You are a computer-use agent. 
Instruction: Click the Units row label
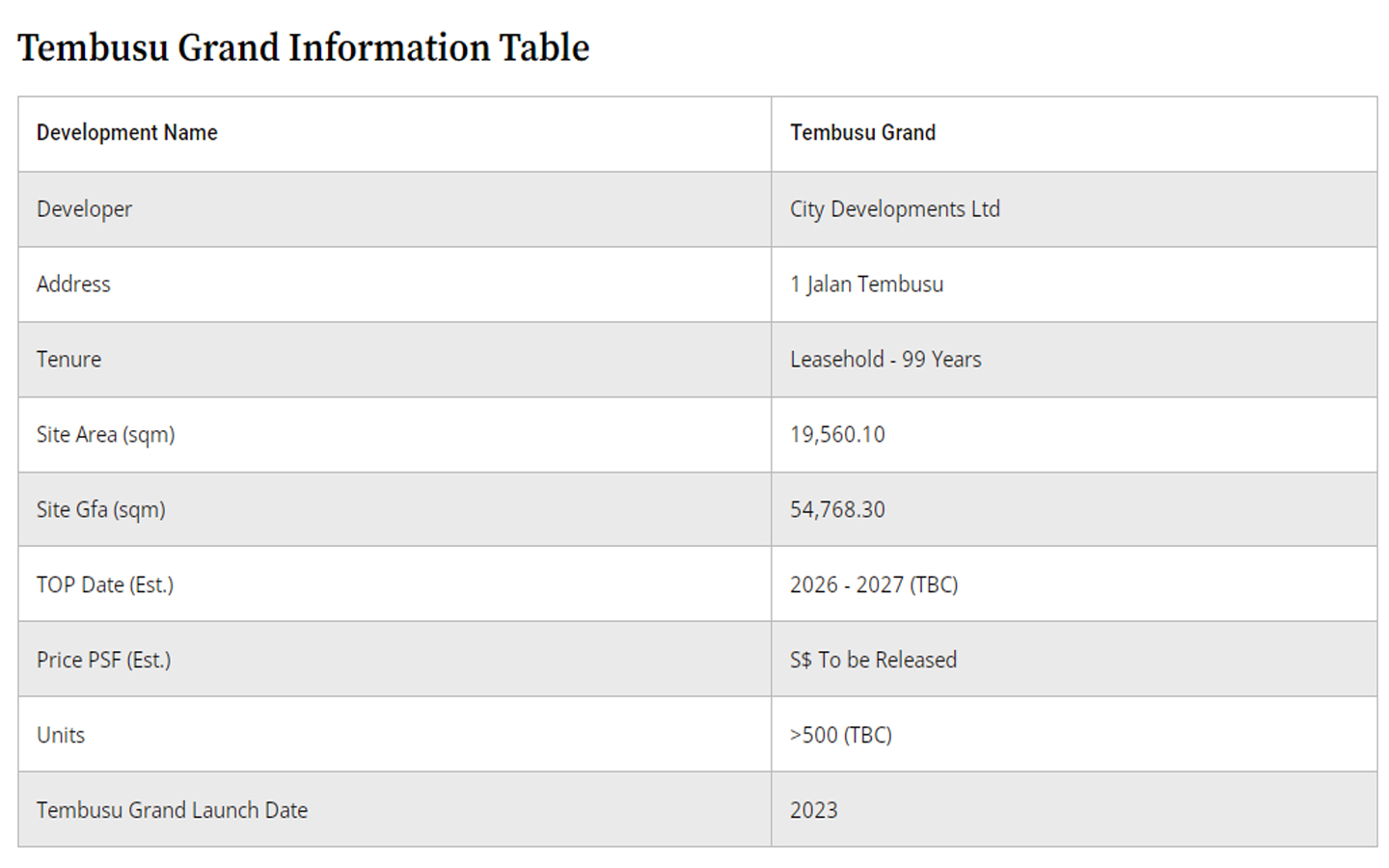coord(61,736)
